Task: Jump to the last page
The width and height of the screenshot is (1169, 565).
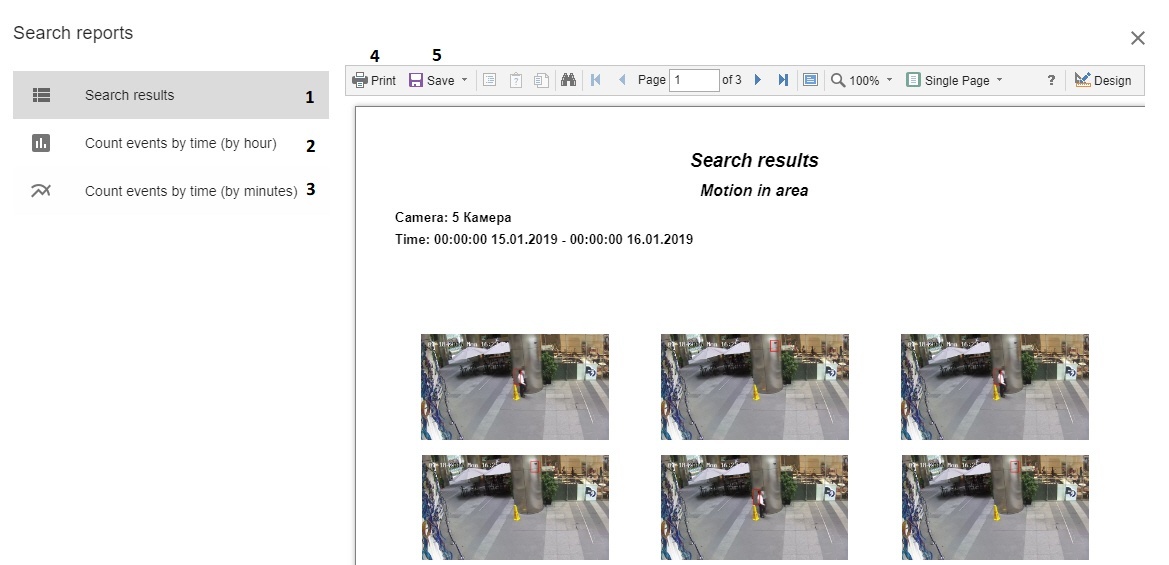Action: click(x=783, y=80)
